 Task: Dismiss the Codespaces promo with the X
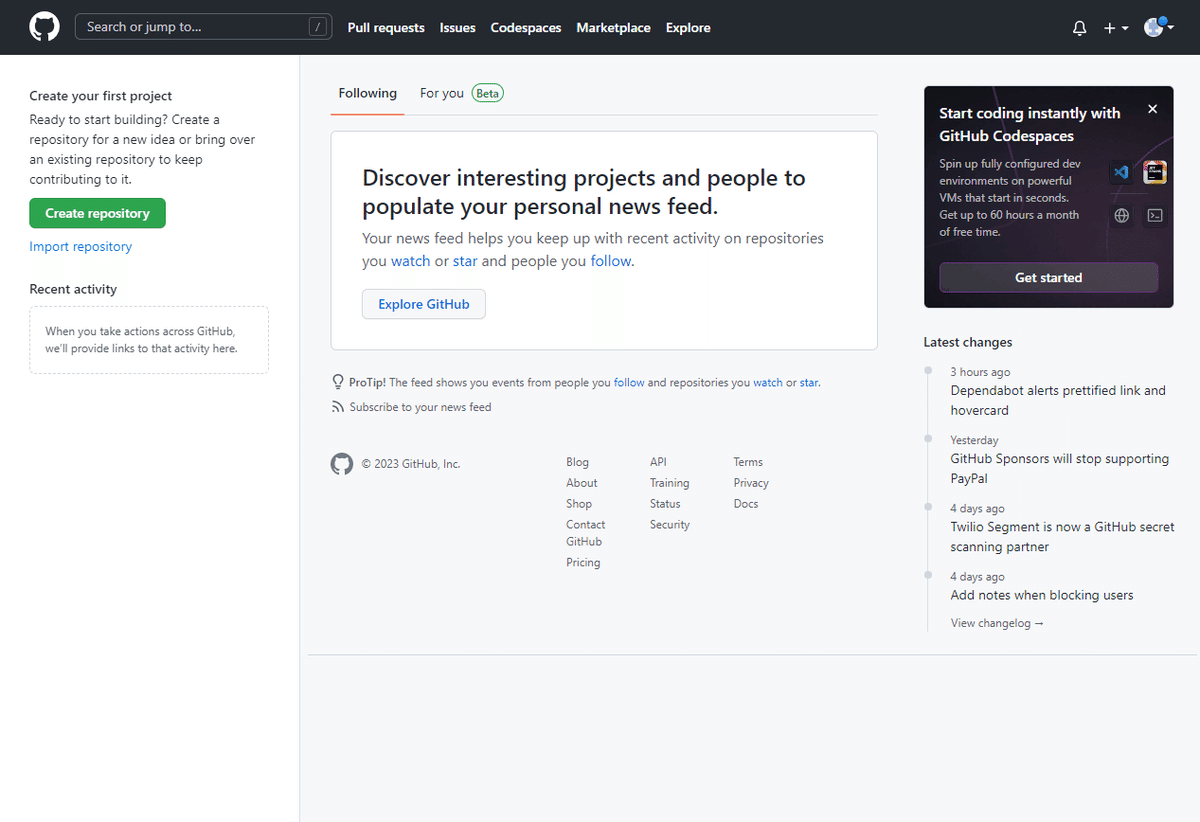[1152, 109]
